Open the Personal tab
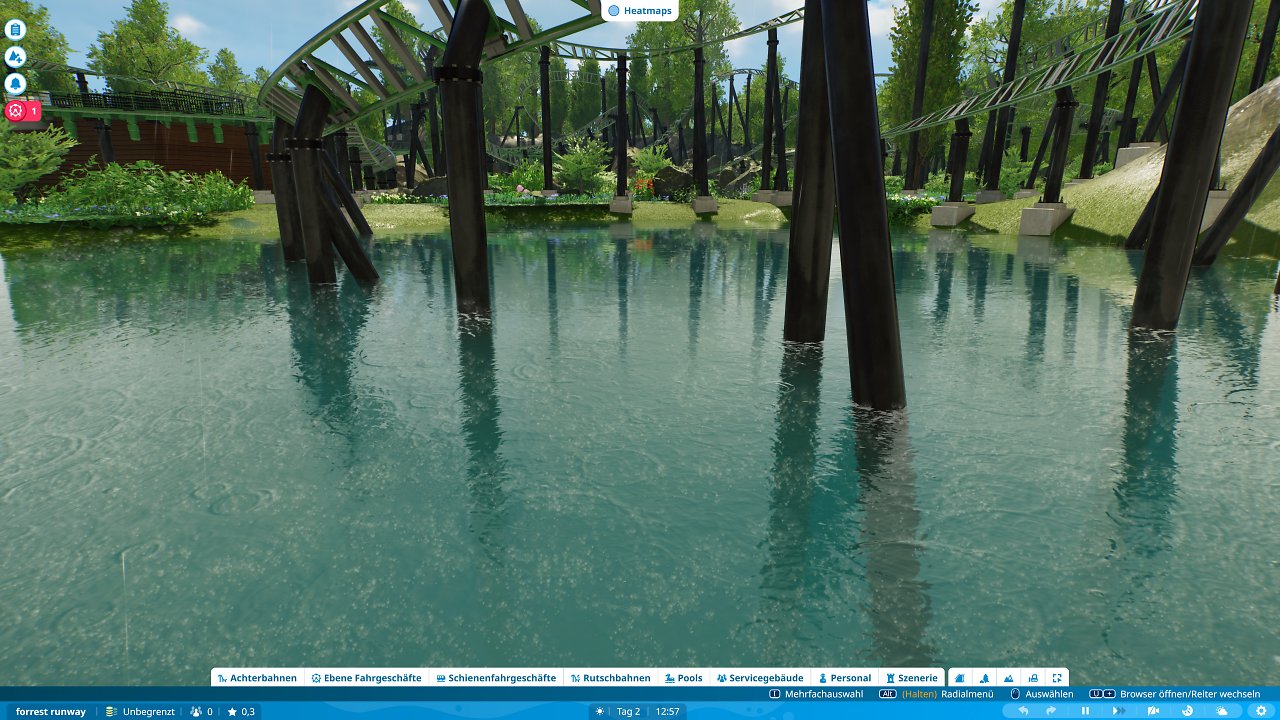Image resolution: width=1280 pixels, height=720 pixels. point(844,678)
